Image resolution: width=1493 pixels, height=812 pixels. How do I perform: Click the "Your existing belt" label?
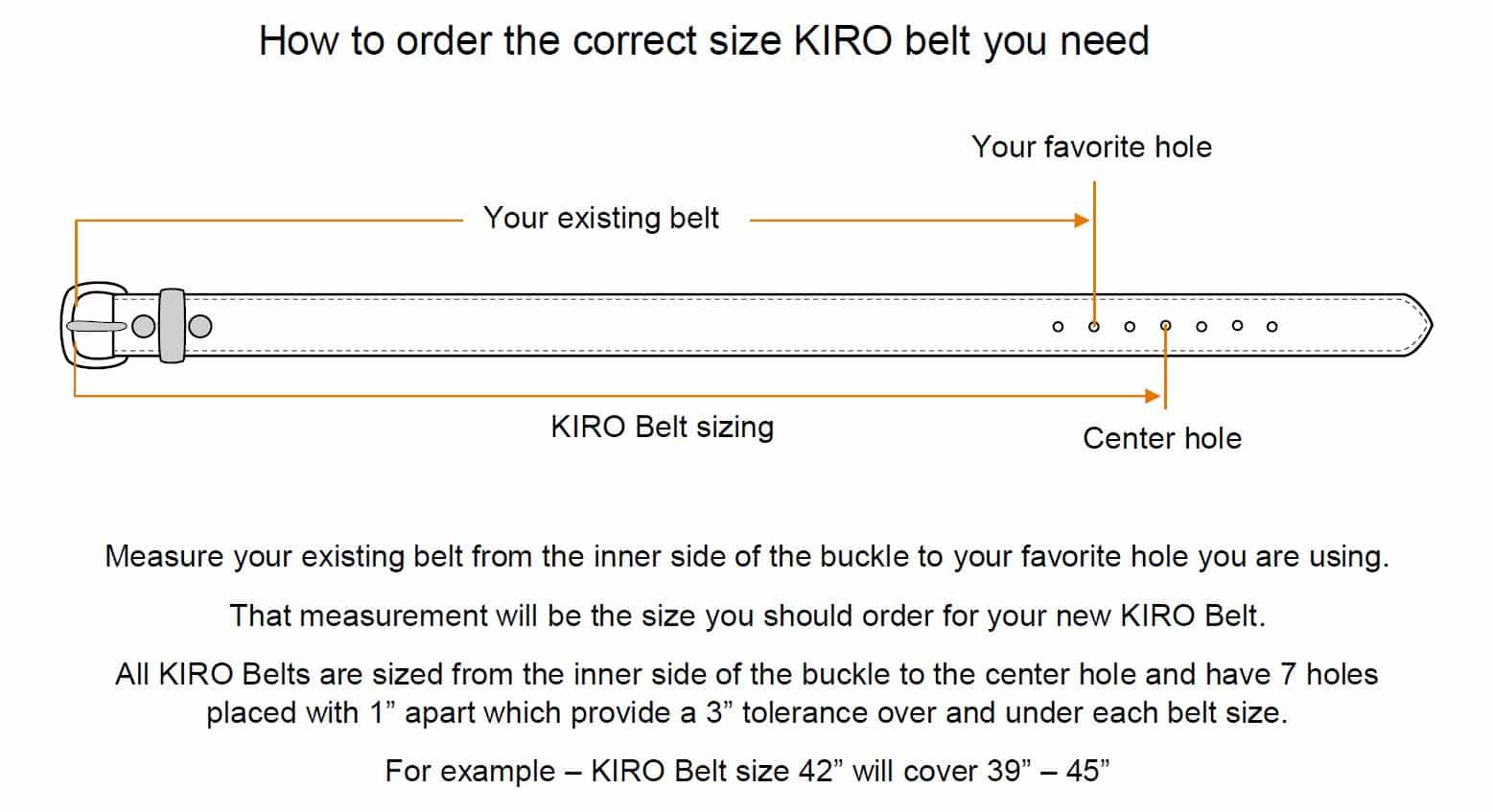(x=601, y=219)
